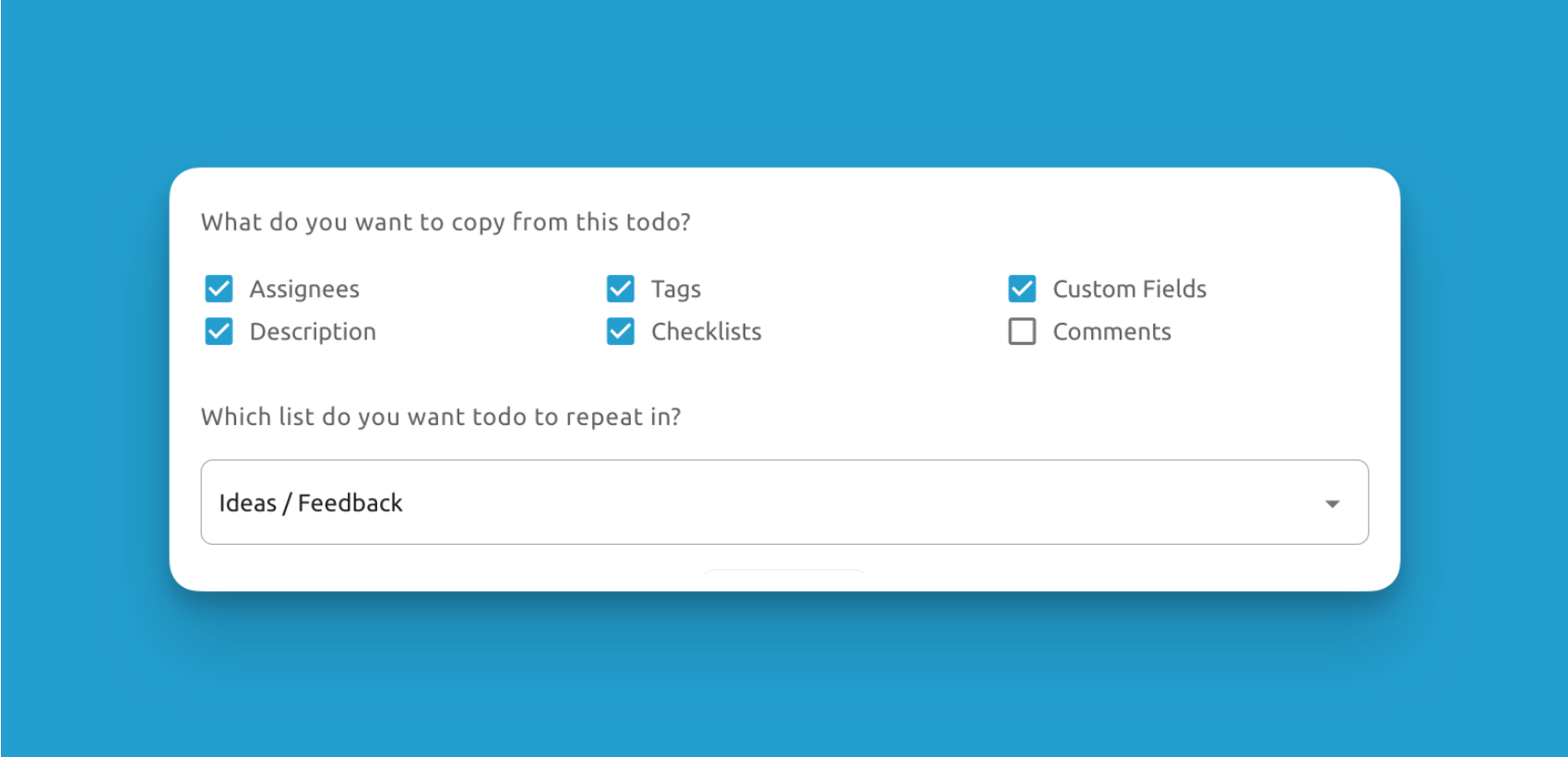Screen dimensions: 1568x757
Task: Open the repeat list dropdown field
Action: (x=784, y=503)
